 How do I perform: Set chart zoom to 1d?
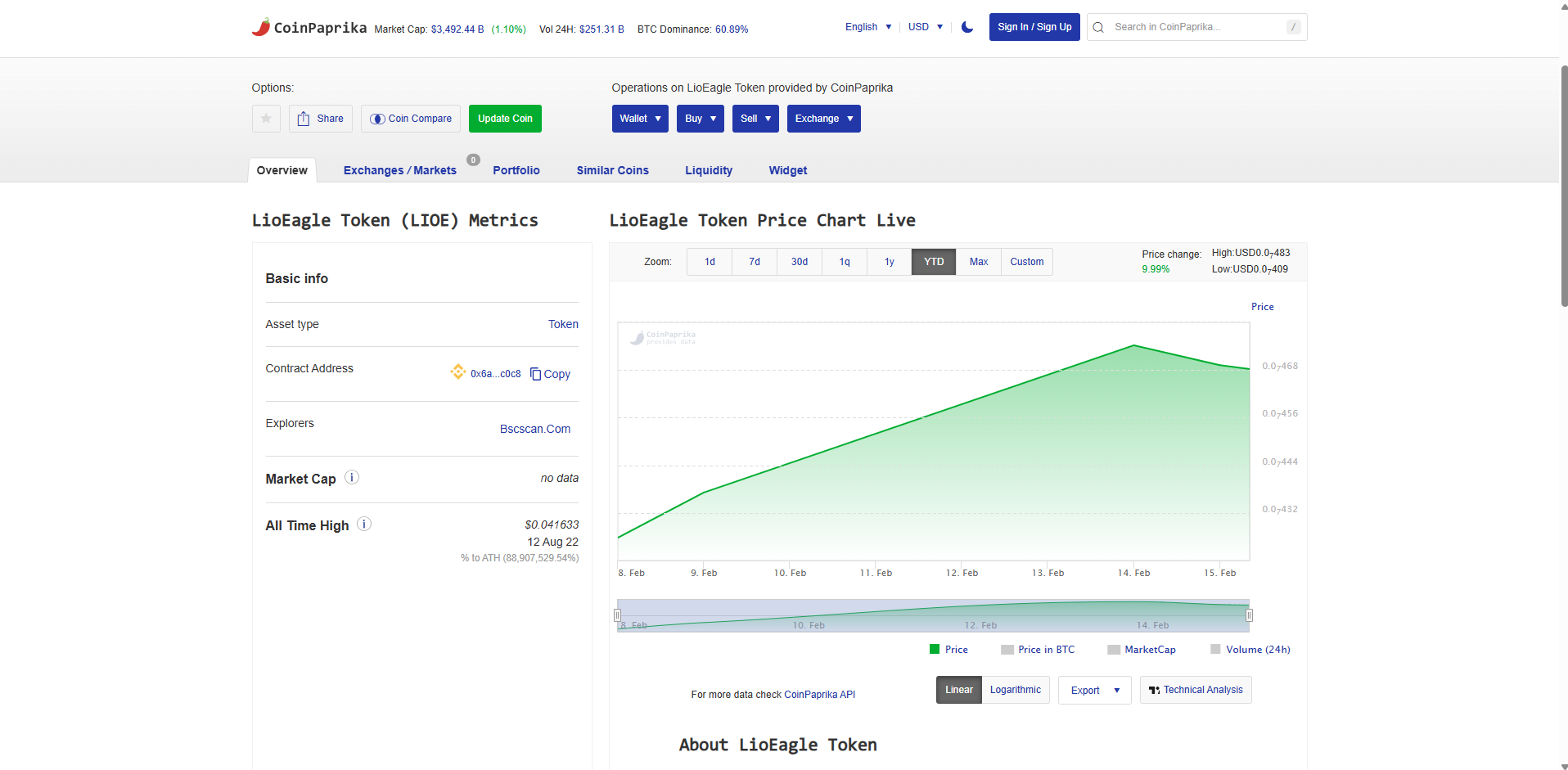pyautogui.click(x=710, y=262)
